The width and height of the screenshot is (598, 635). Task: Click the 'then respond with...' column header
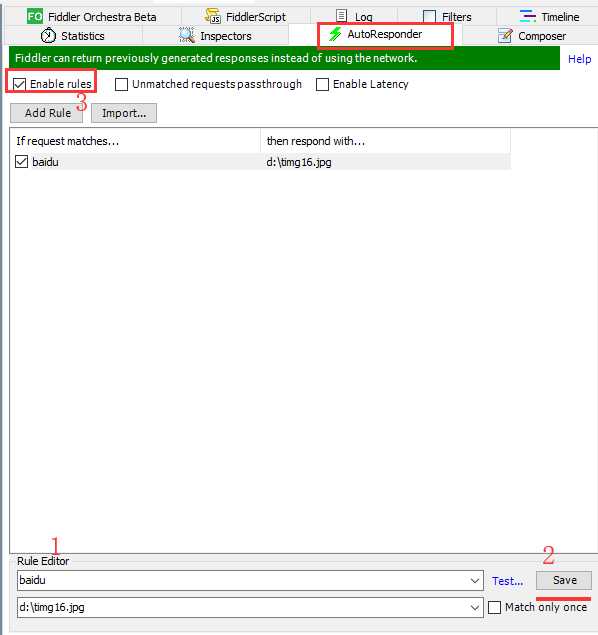385,141
